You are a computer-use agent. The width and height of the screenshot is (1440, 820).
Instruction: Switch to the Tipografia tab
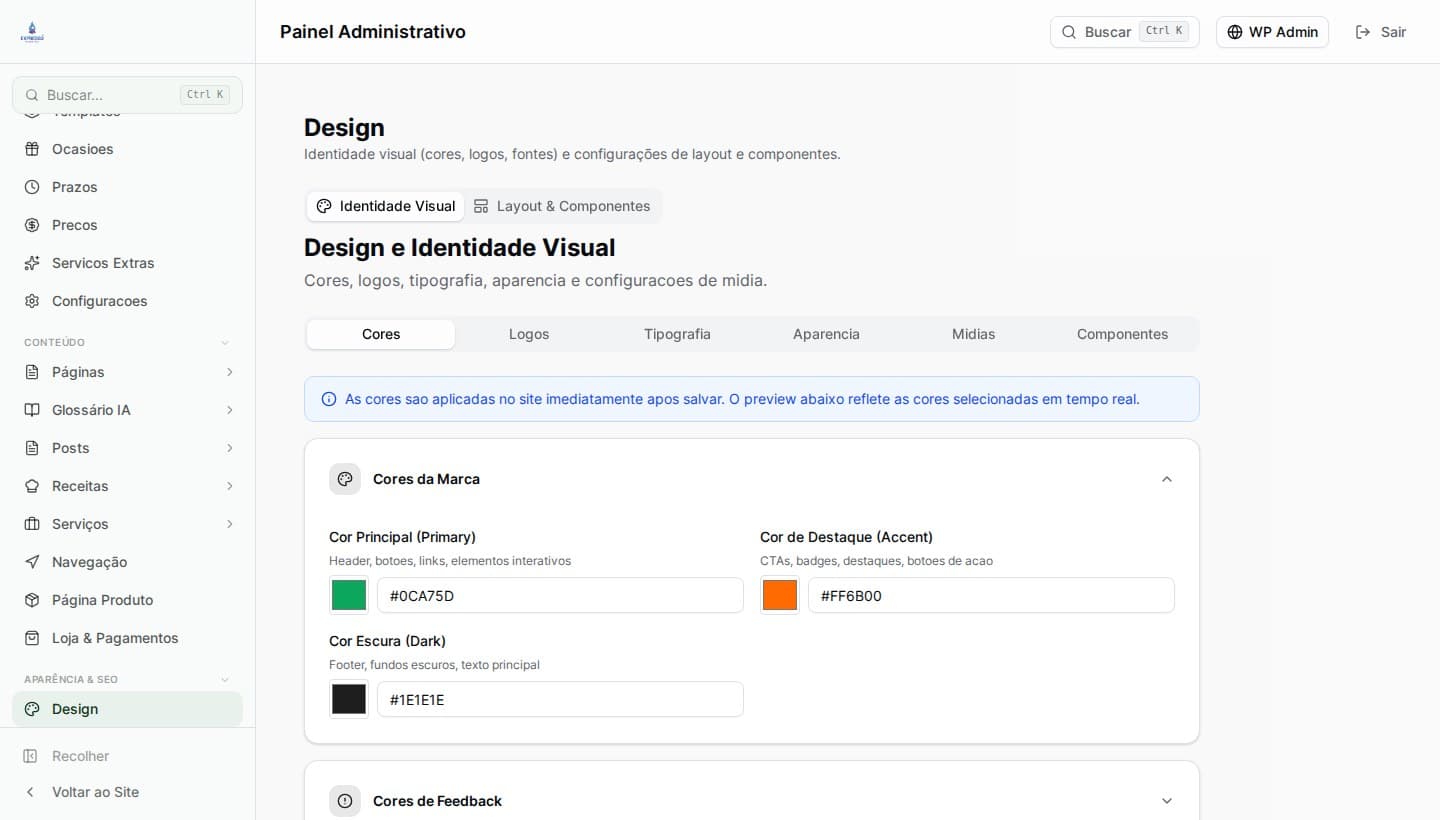coord(677,334)
